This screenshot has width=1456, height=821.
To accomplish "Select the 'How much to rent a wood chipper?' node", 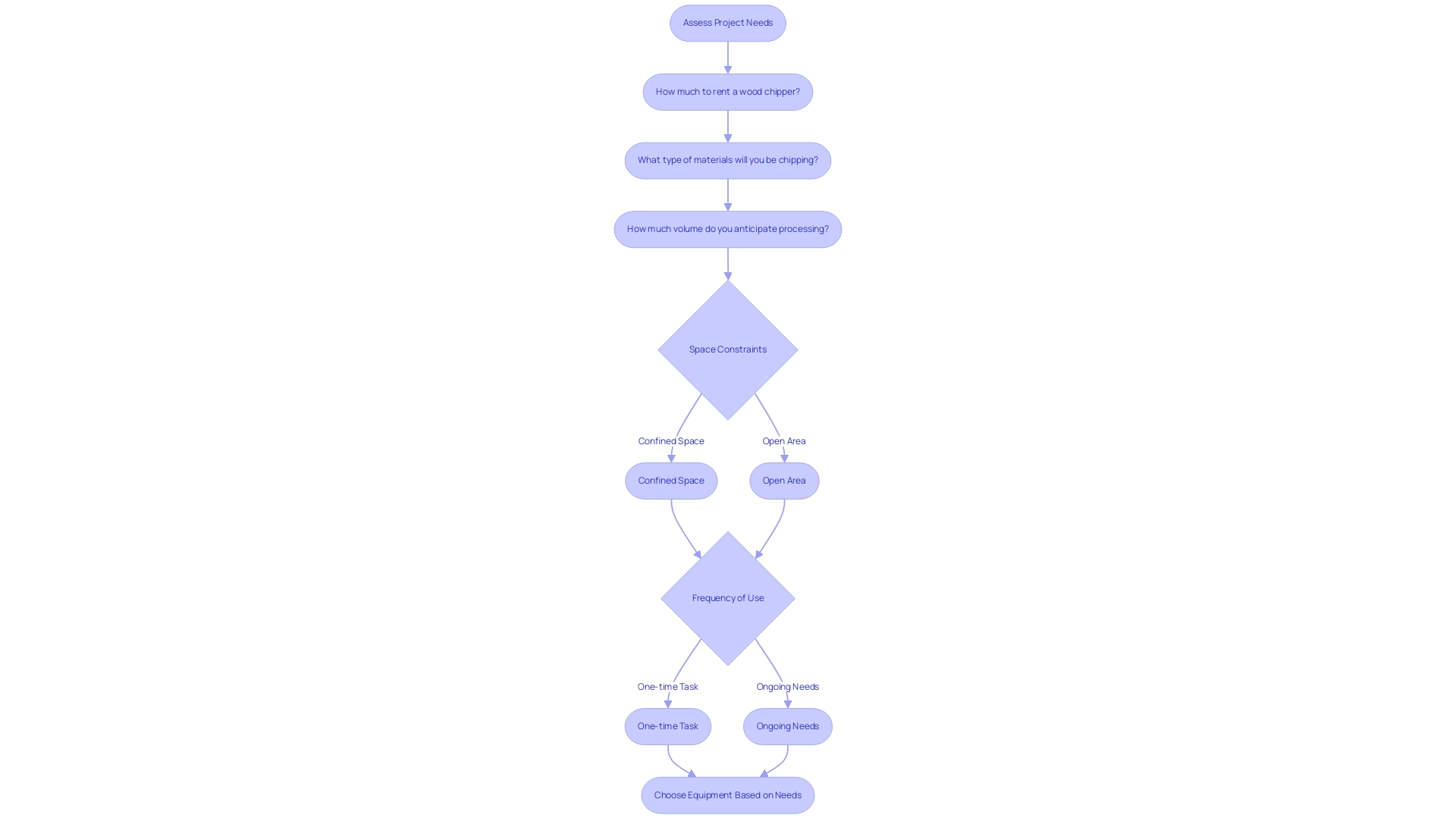I will pyautogui.click(x=728, y=91).
